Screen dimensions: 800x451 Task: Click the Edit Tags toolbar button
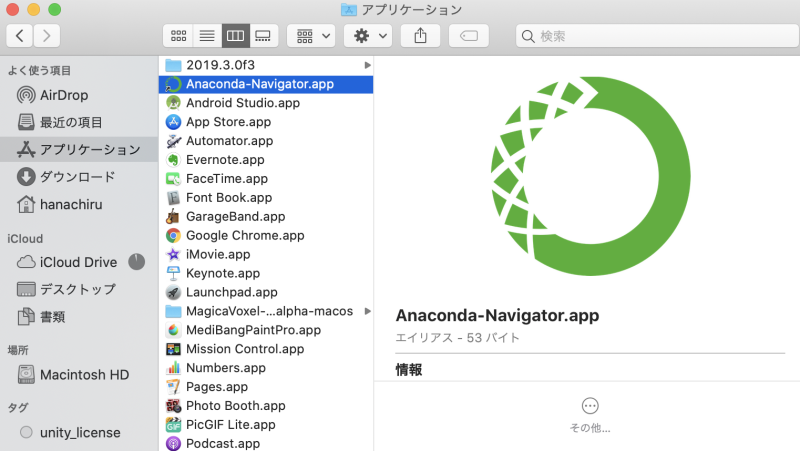pos(469,36)
